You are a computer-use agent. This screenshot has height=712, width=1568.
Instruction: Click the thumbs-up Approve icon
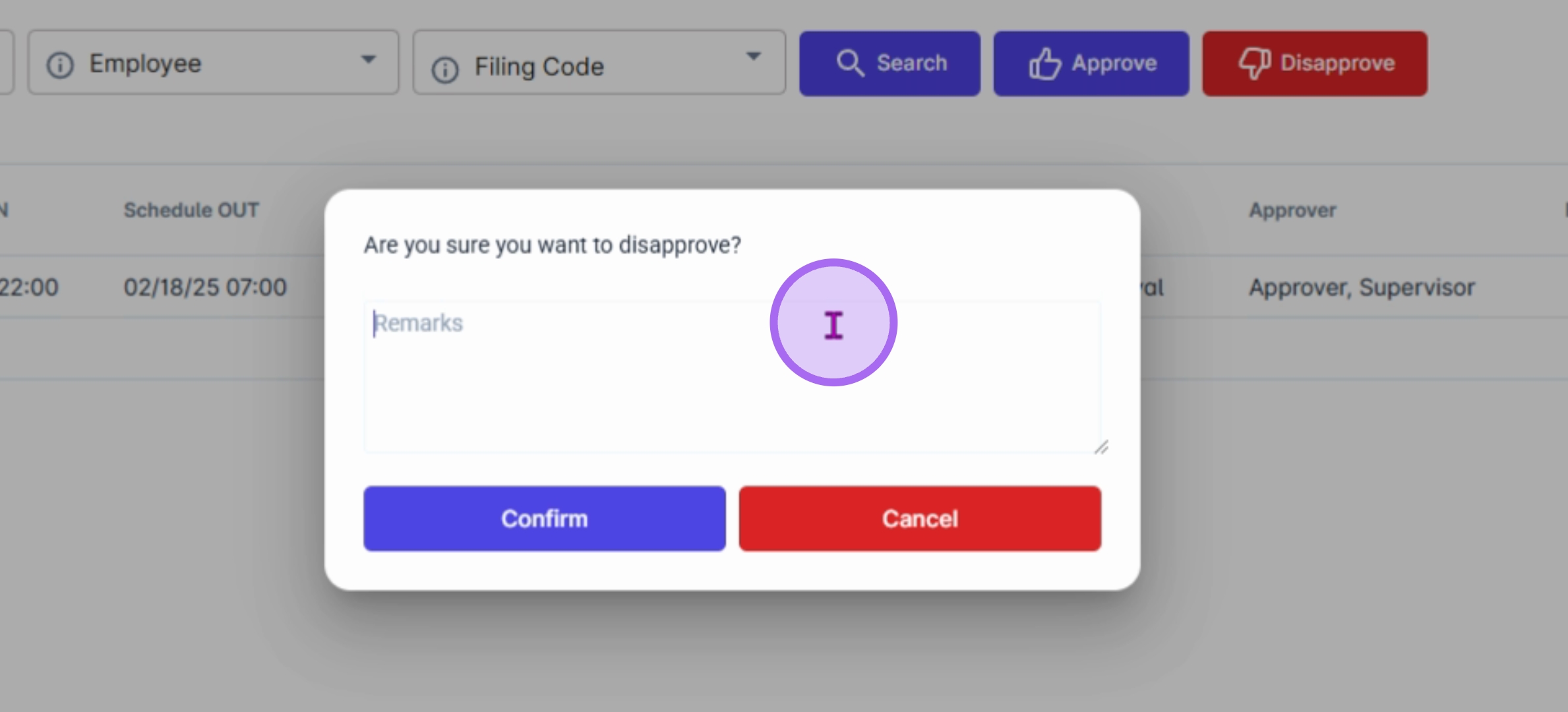(x=1045, y=64)
